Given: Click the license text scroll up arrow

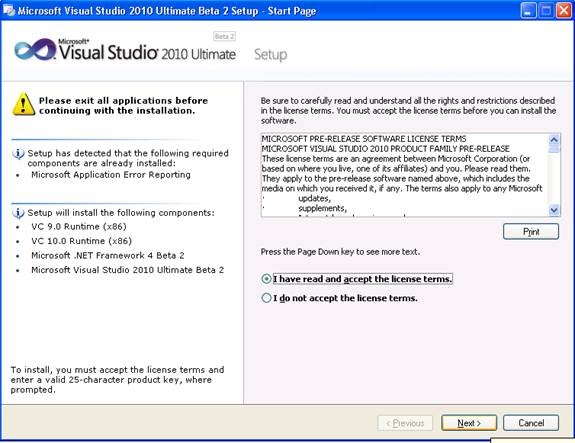Looking at the screenshot, I should [x=554, y=139].
